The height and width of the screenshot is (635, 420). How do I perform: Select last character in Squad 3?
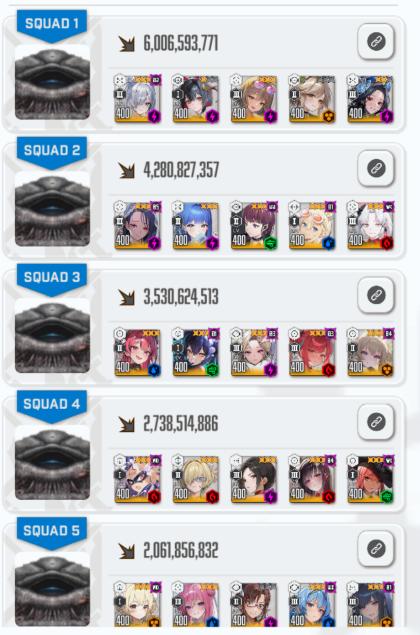[x=370, y=352]
